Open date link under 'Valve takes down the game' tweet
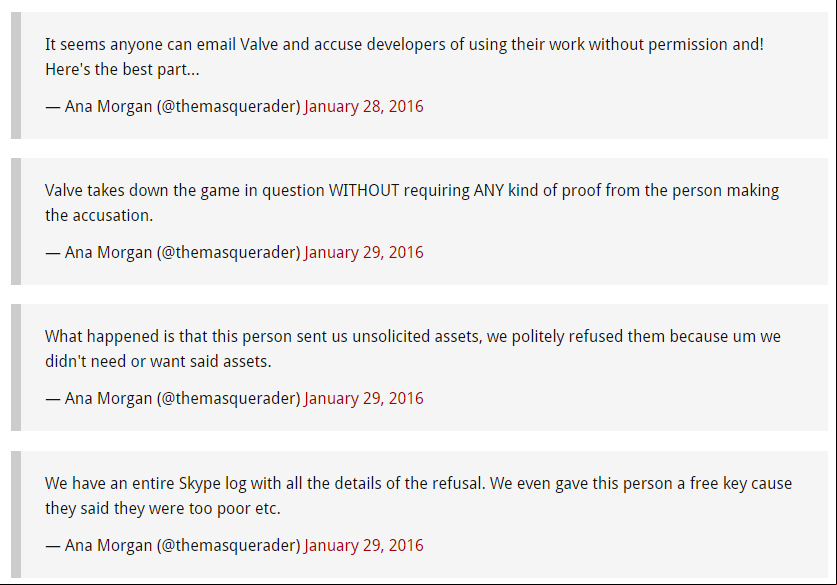 point(364,252)
